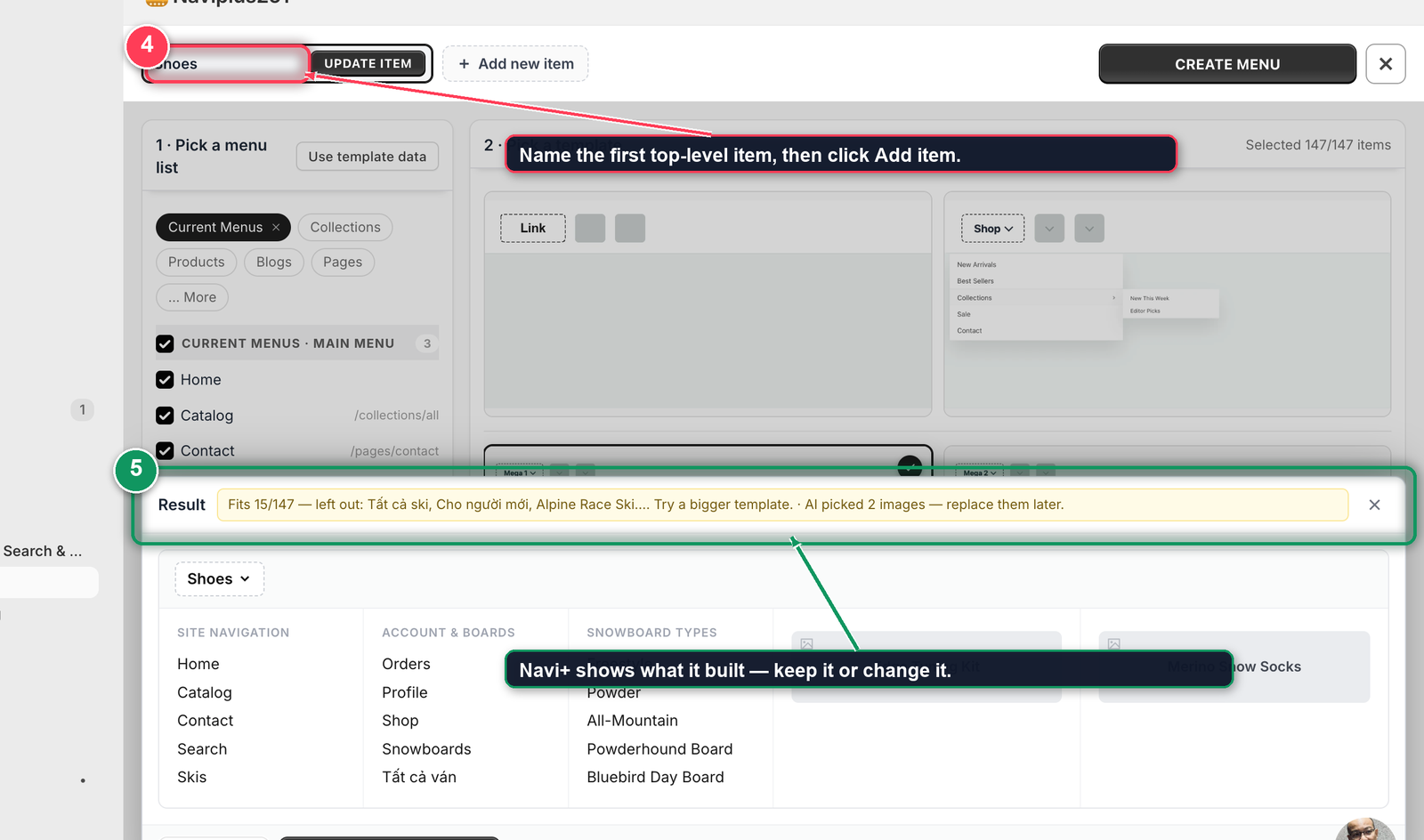Close the menu builder with the top X button
The height and width of the screenshot is (840, 1424).
[x=1386, y=64]
